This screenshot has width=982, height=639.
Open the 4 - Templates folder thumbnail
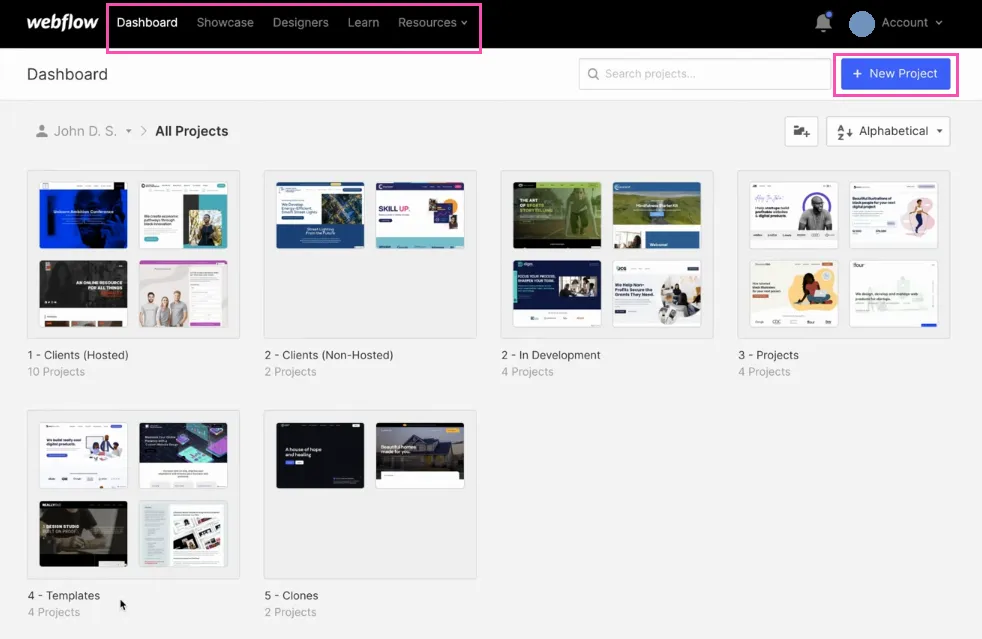pos(133,494)
